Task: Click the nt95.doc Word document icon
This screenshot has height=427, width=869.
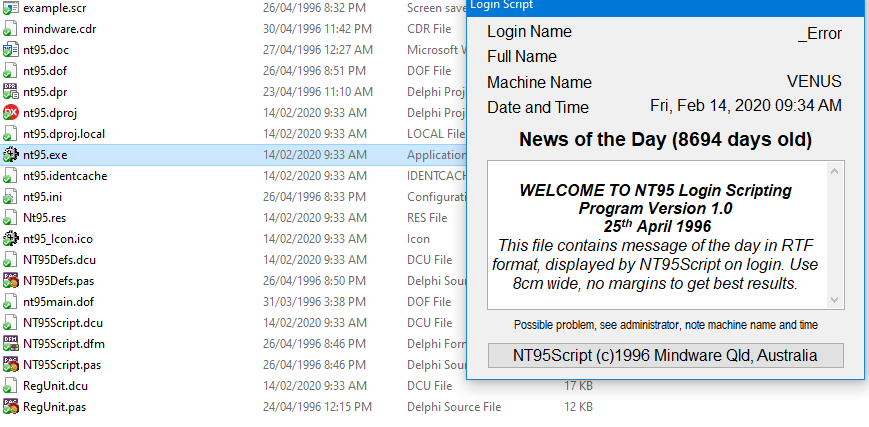Action: pos(11,50)
